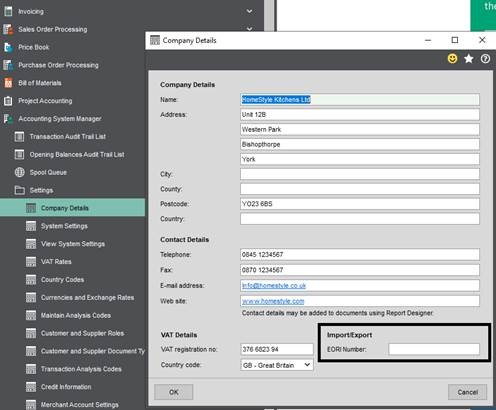Image resolution: width=496 pixels, height=410 pixels.
Task: Click the Bishopthorpe address line
Action: 360,144
